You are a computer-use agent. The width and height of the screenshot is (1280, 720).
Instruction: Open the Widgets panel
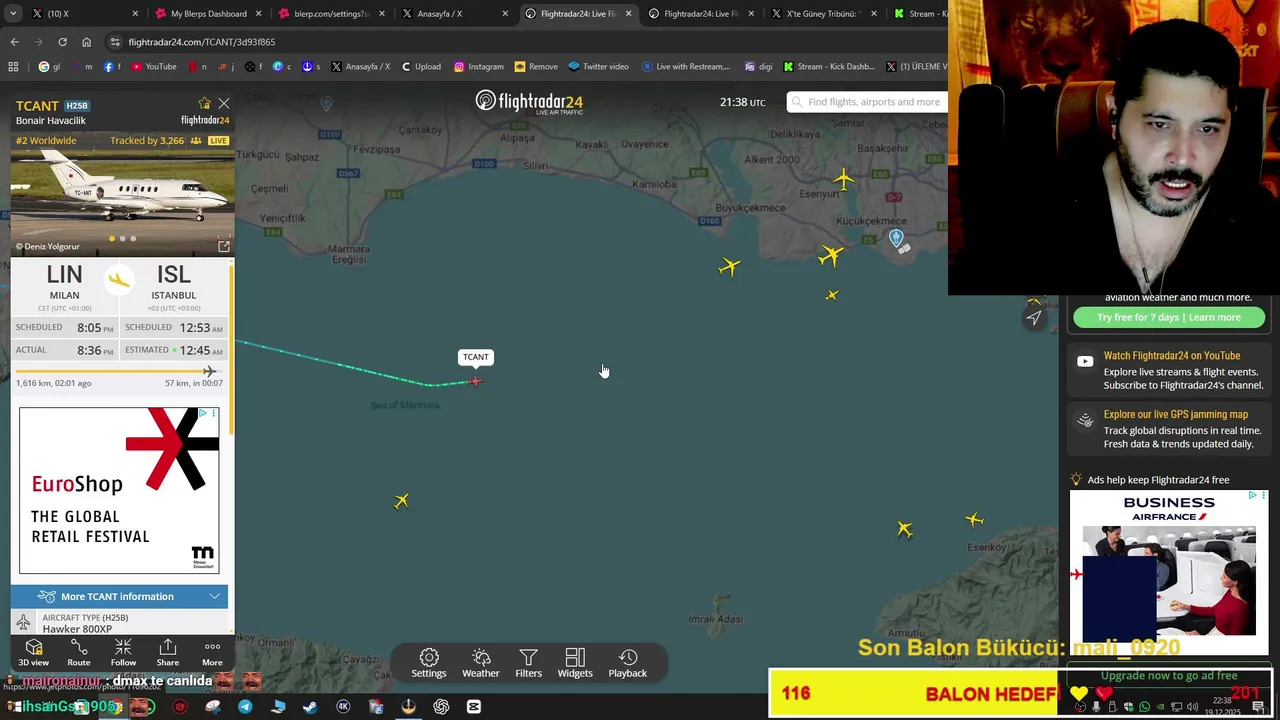[575, 663]
